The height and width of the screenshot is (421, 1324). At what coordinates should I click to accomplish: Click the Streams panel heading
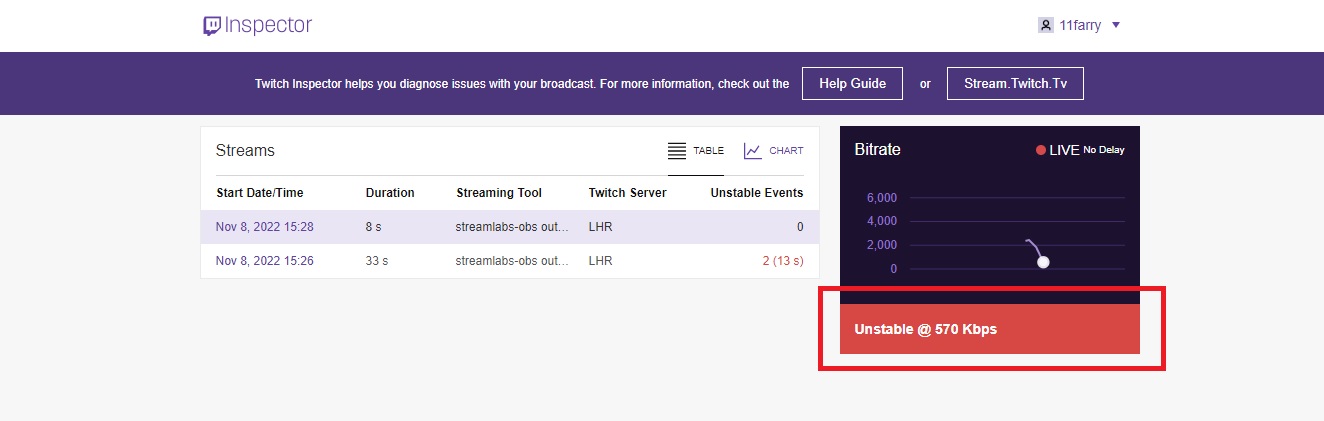245,150
